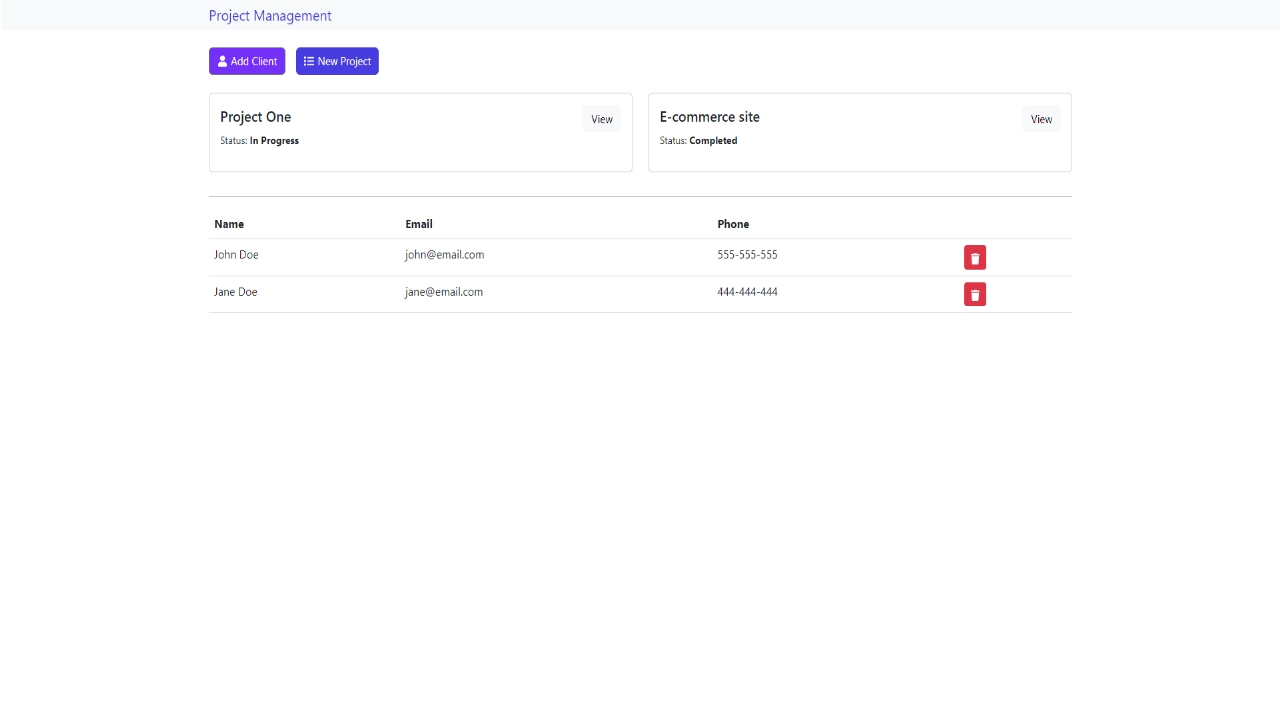
Task: Click the trash icon for Jane Doe
Action: point(974,295)
